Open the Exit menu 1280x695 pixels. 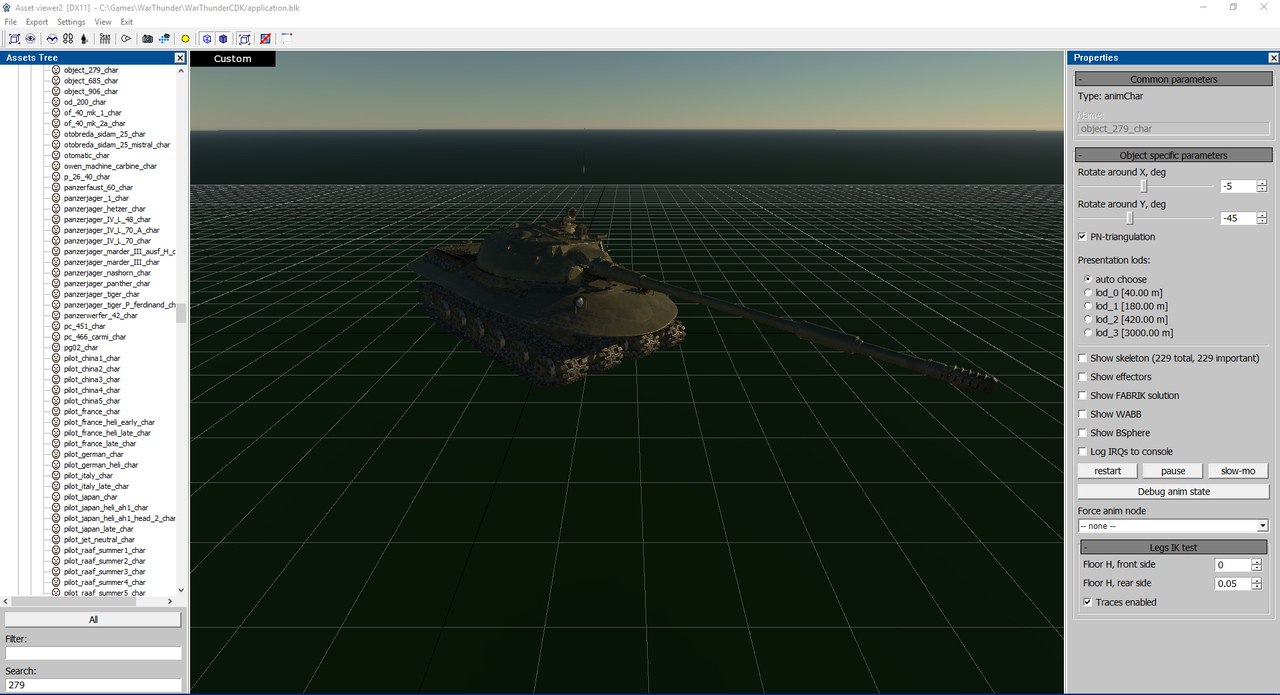tap(127, 22)
